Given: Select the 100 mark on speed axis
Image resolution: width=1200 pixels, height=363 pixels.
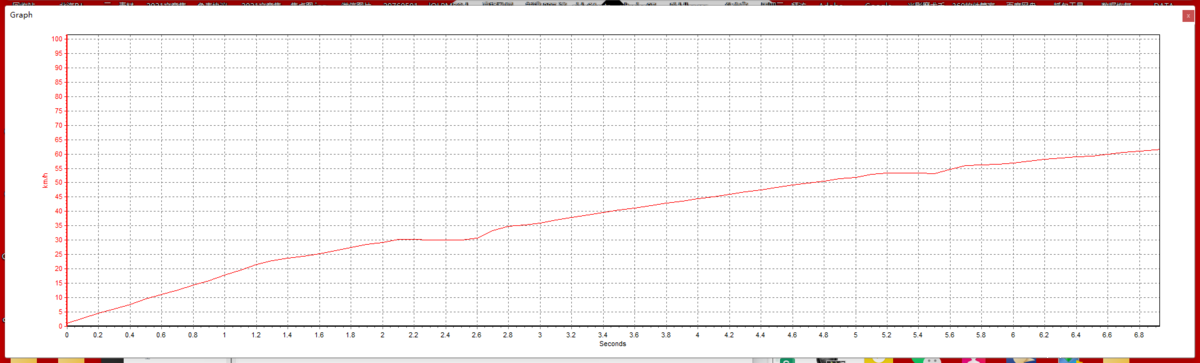Looking at the screenshot, I should click(x=57, y=39).
